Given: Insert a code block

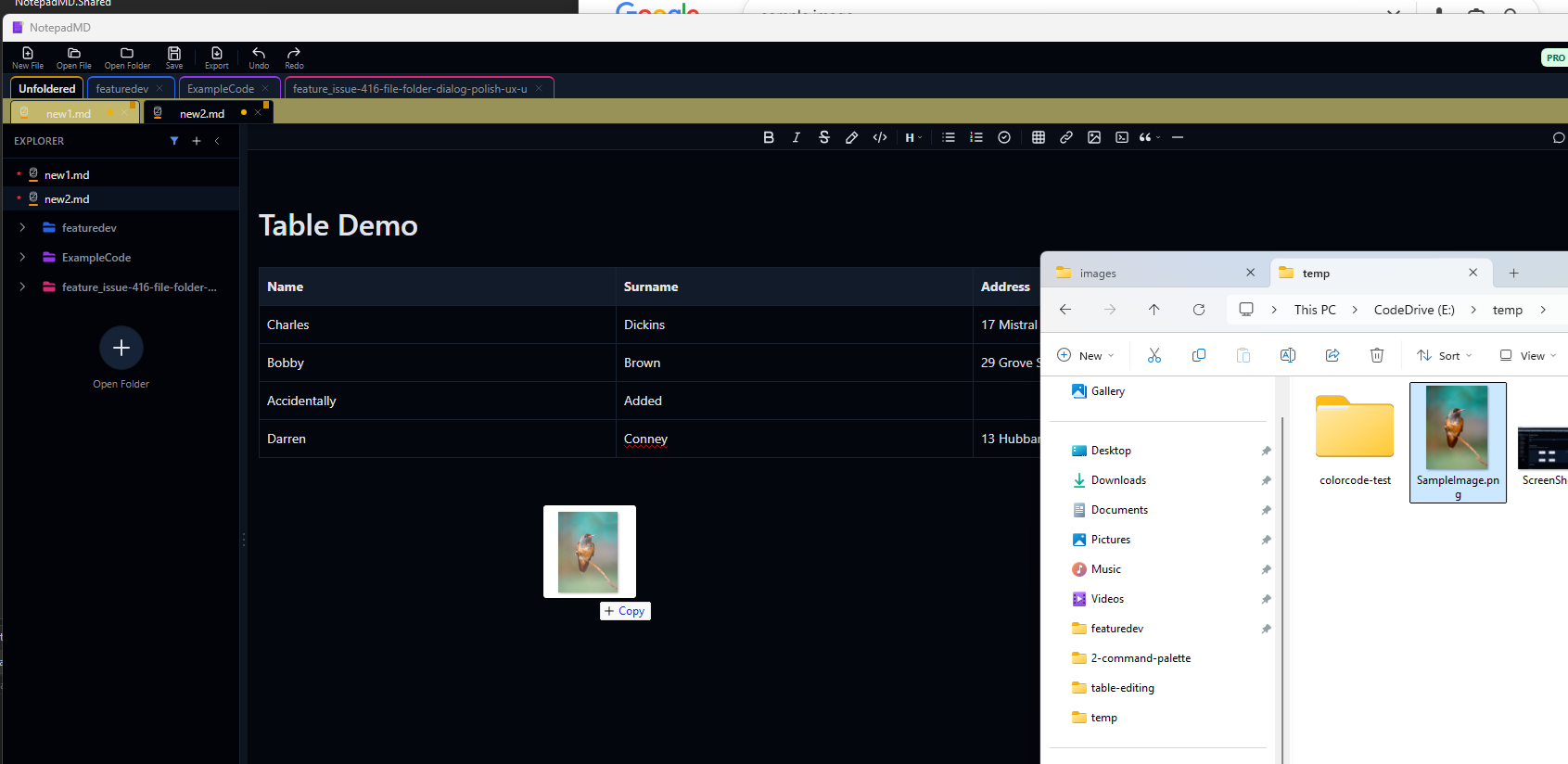Looking at the screenshot, I should pos(1122,137).
